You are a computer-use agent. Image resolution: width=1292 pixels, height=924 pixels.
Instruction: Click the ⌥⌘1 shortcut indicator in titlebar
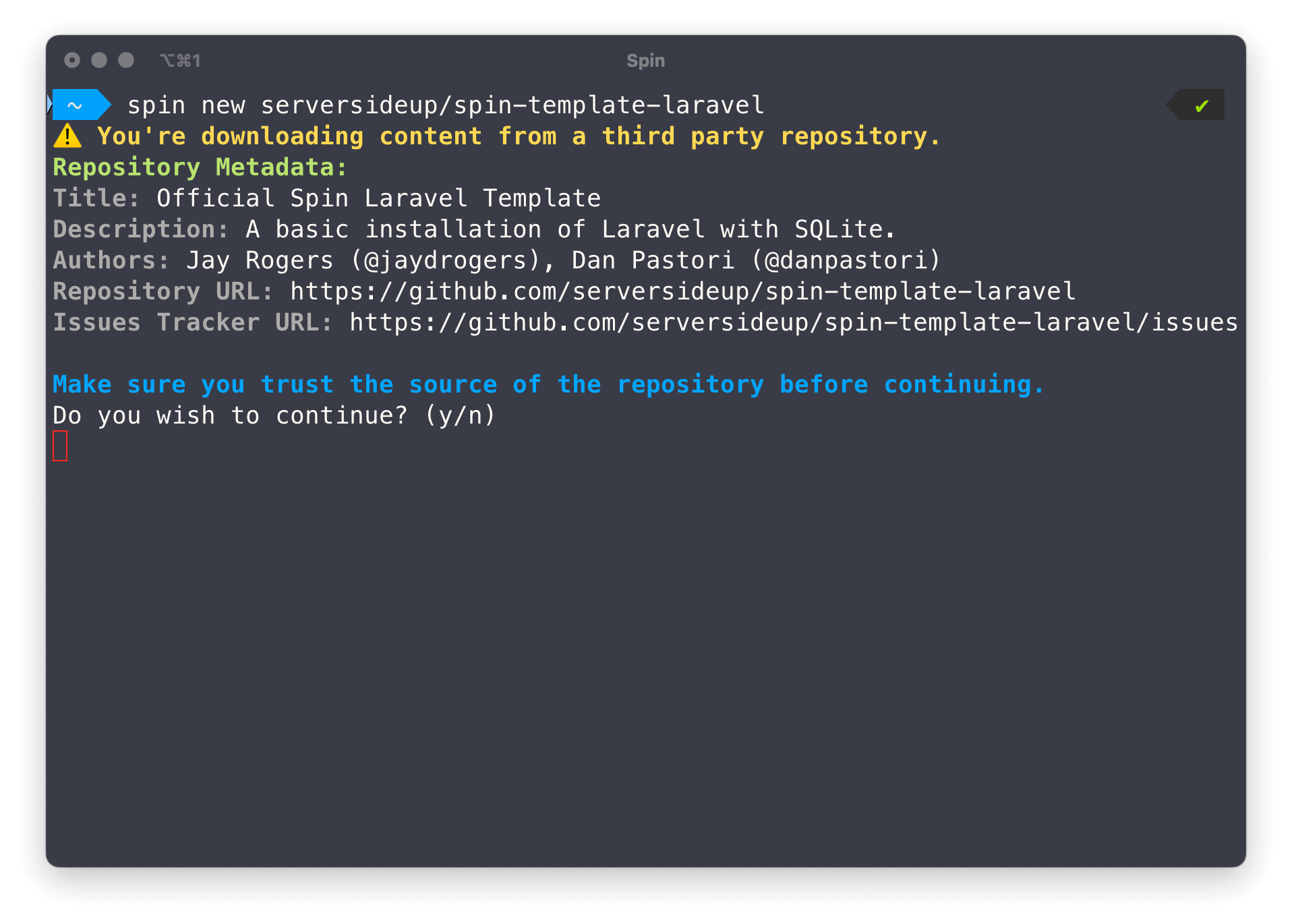pyautogui.click(x=181, y=60)
